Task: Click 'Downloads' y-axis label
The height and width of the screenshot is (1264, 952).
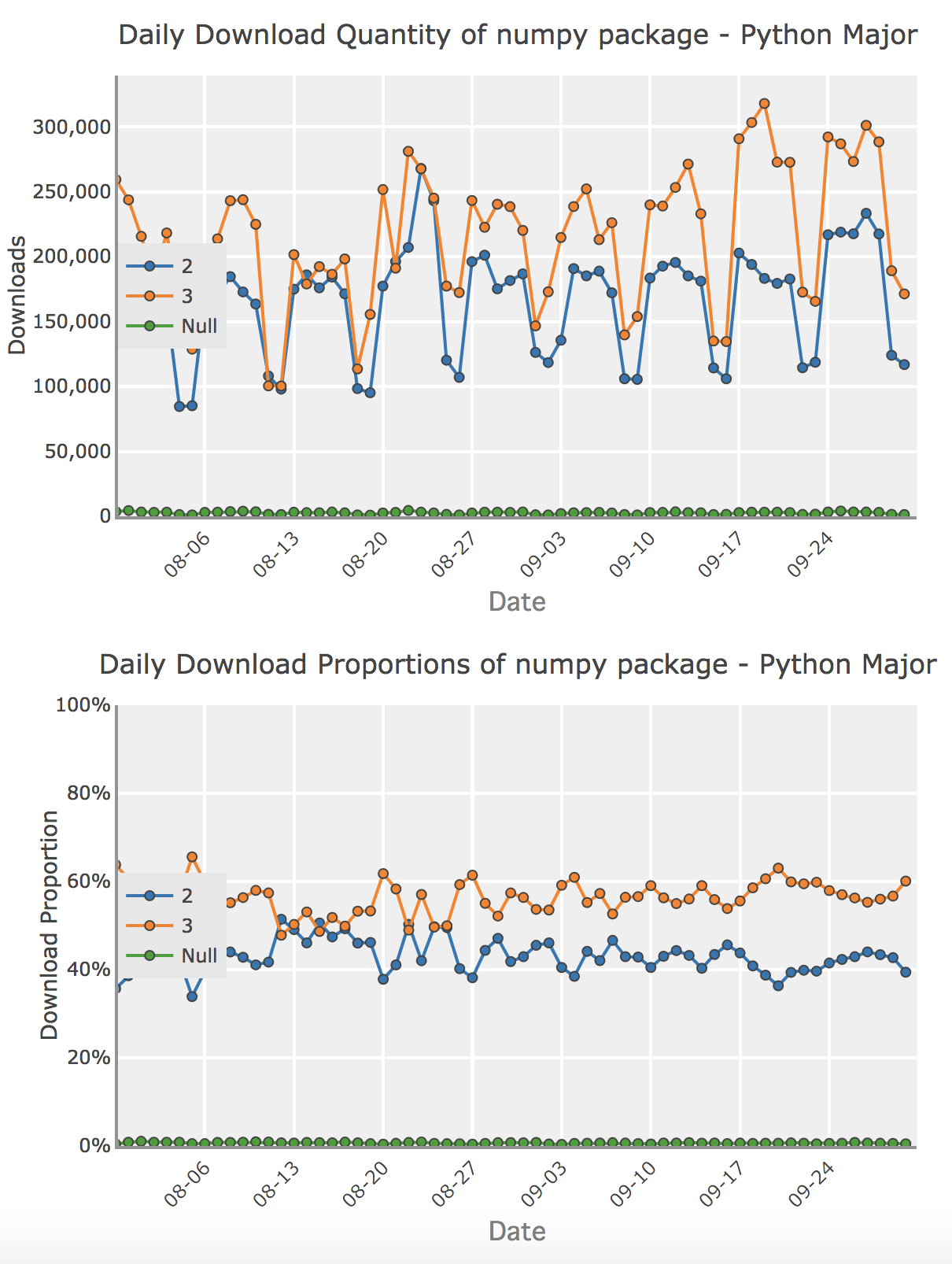Action: pyautogui.click(x=17, y=295)
